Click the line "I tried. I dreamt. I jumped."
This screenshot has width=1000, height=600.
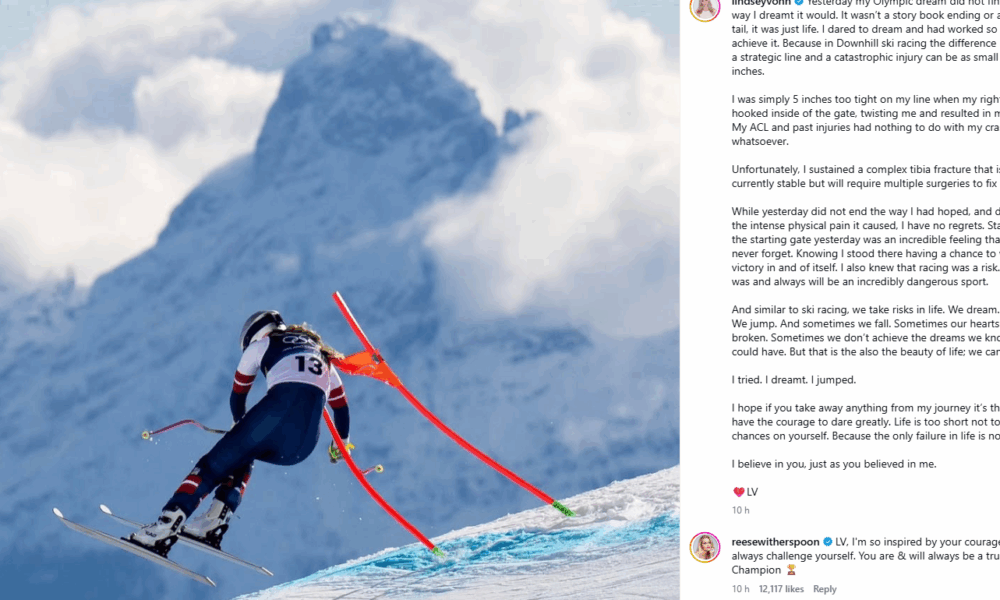pos(794,380)
